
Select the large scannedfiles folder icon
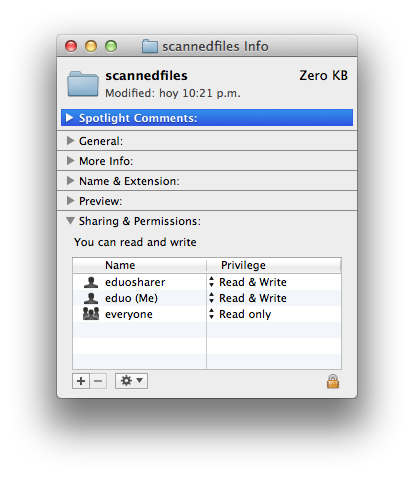click(83, 84)
